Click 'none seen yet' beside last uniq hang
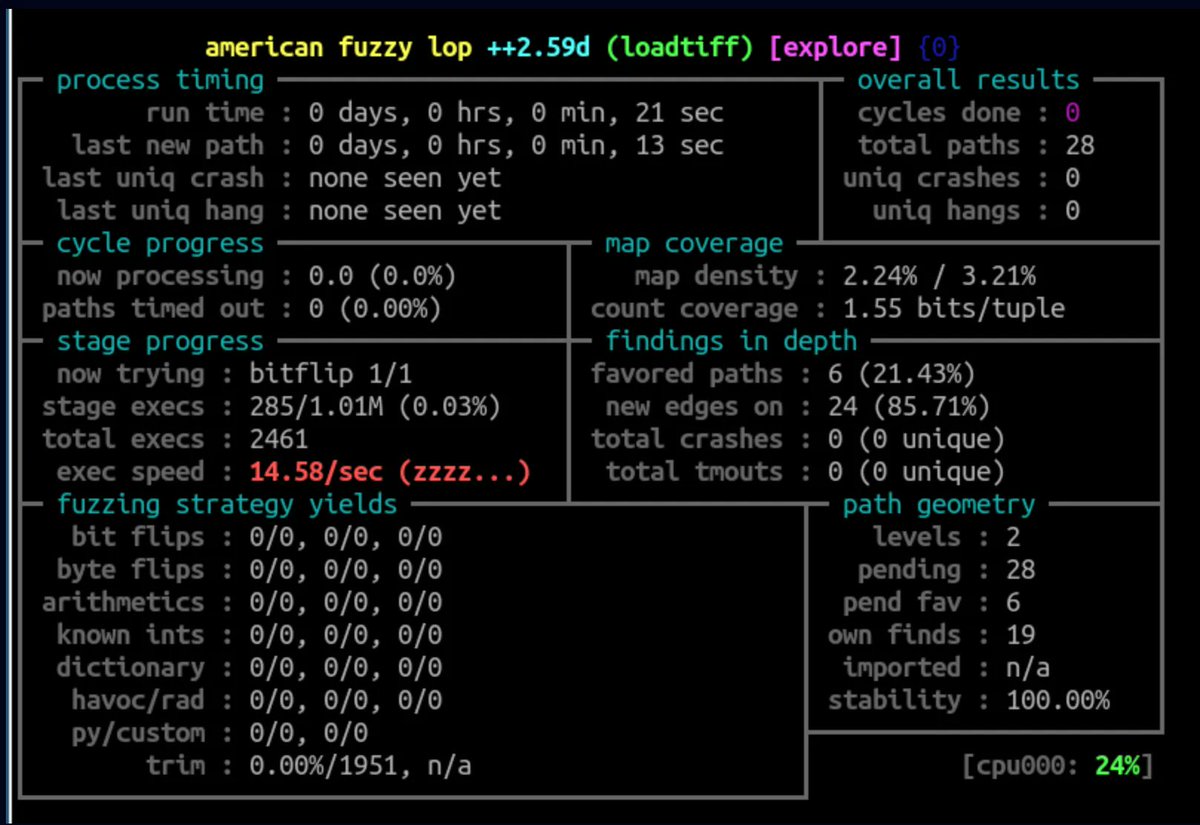Image resolution: width=1200 pixels, height=825 pixels. point(405,211)
